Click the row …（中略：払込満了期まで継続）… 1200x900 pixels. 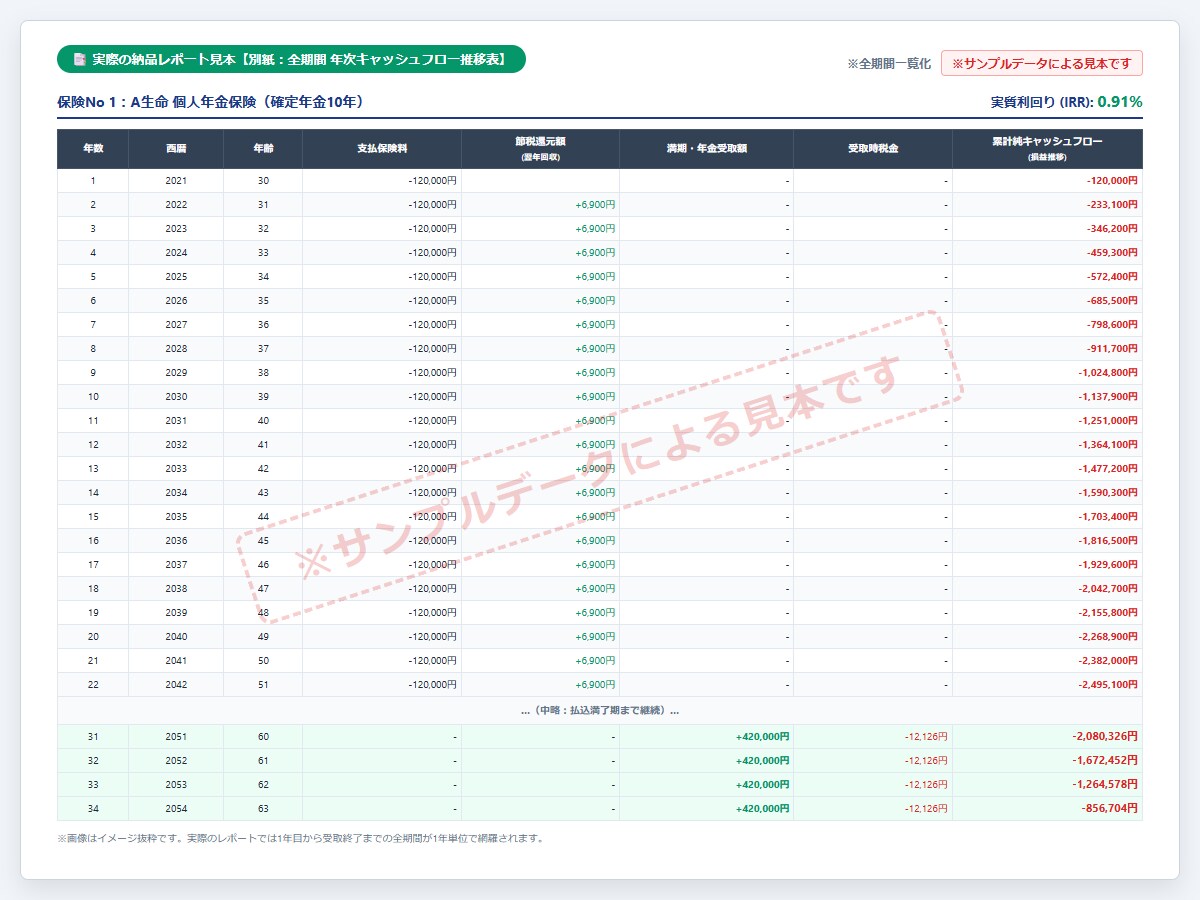pos(600,711)
